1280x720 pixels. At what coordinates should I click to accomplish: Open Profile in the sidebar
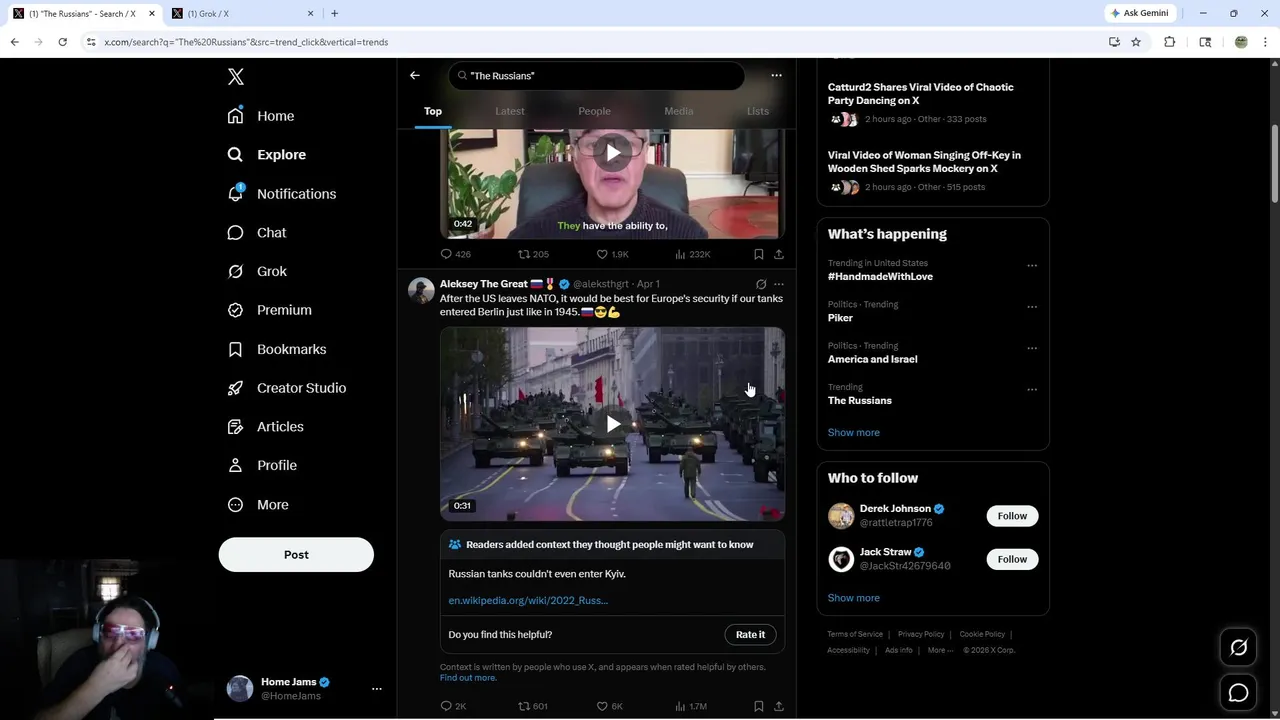(262, 465)
